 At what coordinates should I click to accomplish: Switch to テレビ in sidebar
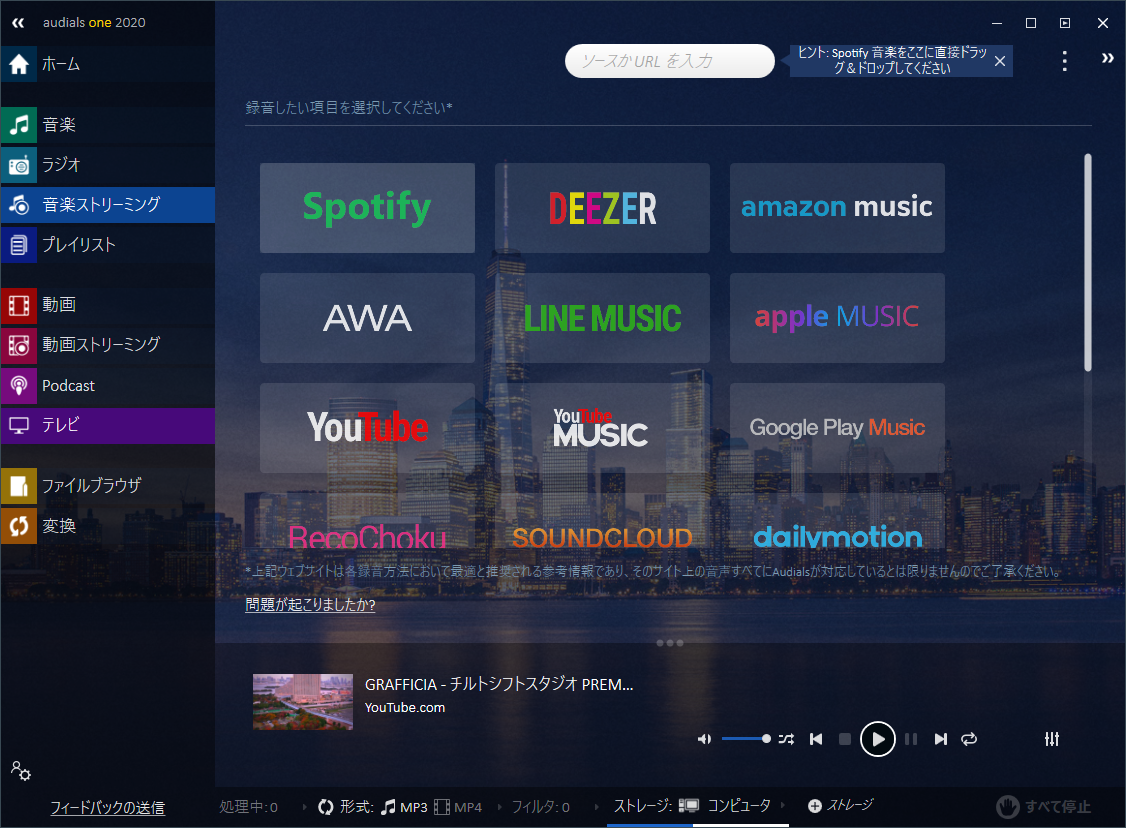click(108, 425)
